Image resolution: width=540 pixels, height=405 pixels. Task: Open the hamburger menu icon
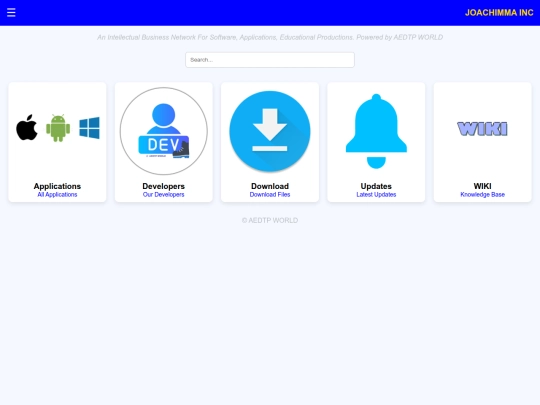[11, 13]
